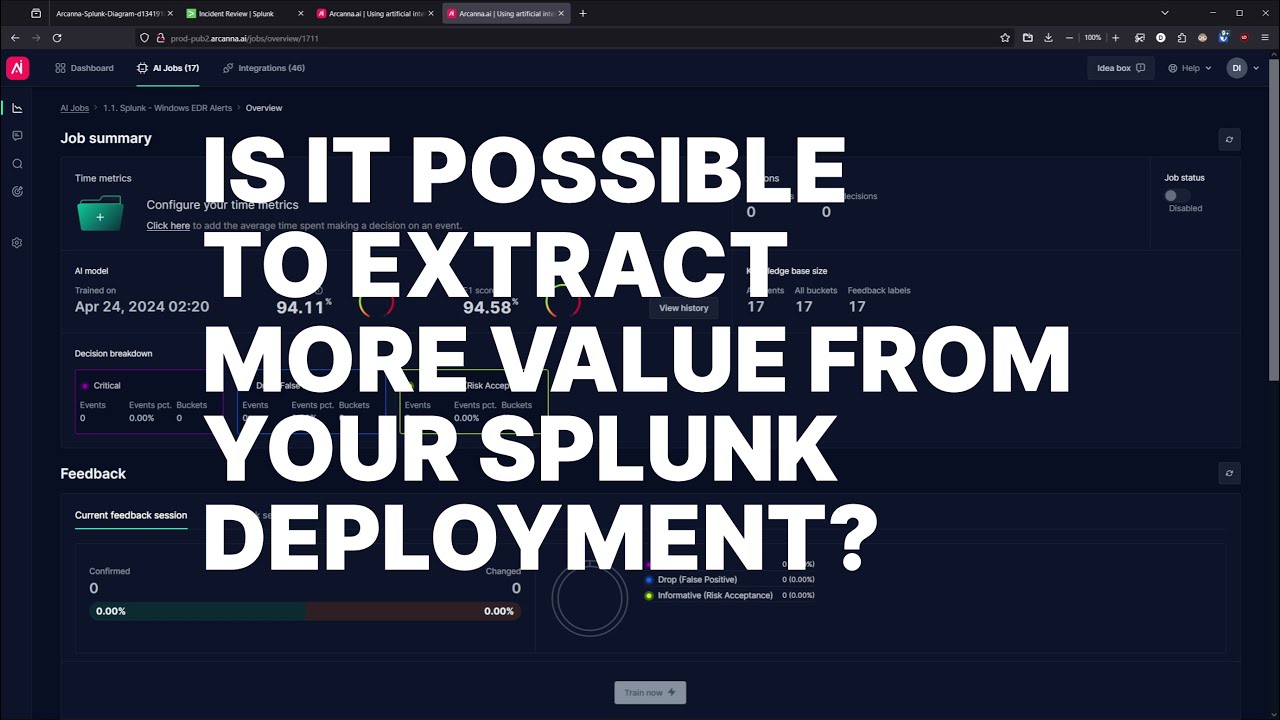The image size is (1280, 720).
Task: Select Current feedback session tab
Action: click(131, 515)
